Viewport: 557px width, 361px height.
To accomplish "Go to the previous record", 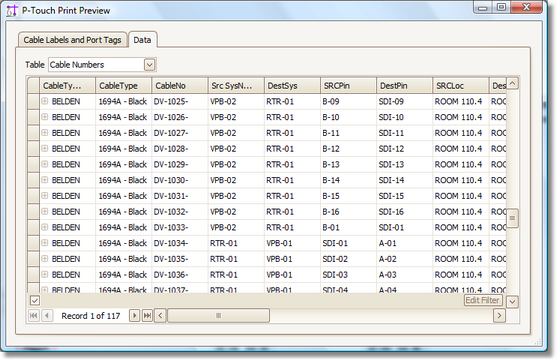I will pyautogui.click(x=47, y=316).
